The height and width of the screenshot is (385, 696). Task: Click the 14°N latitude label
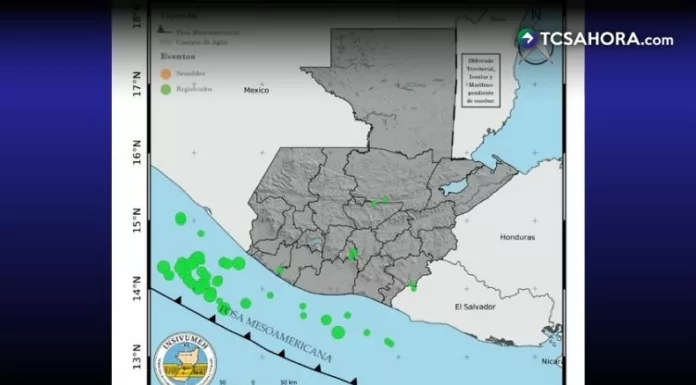pyautogui.click(x=137, y=289)
